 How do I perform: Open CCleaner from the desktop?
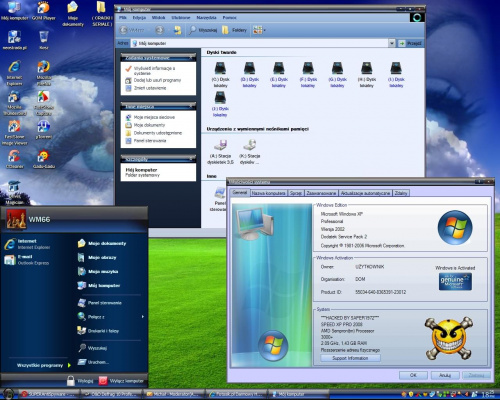[14, 159]
